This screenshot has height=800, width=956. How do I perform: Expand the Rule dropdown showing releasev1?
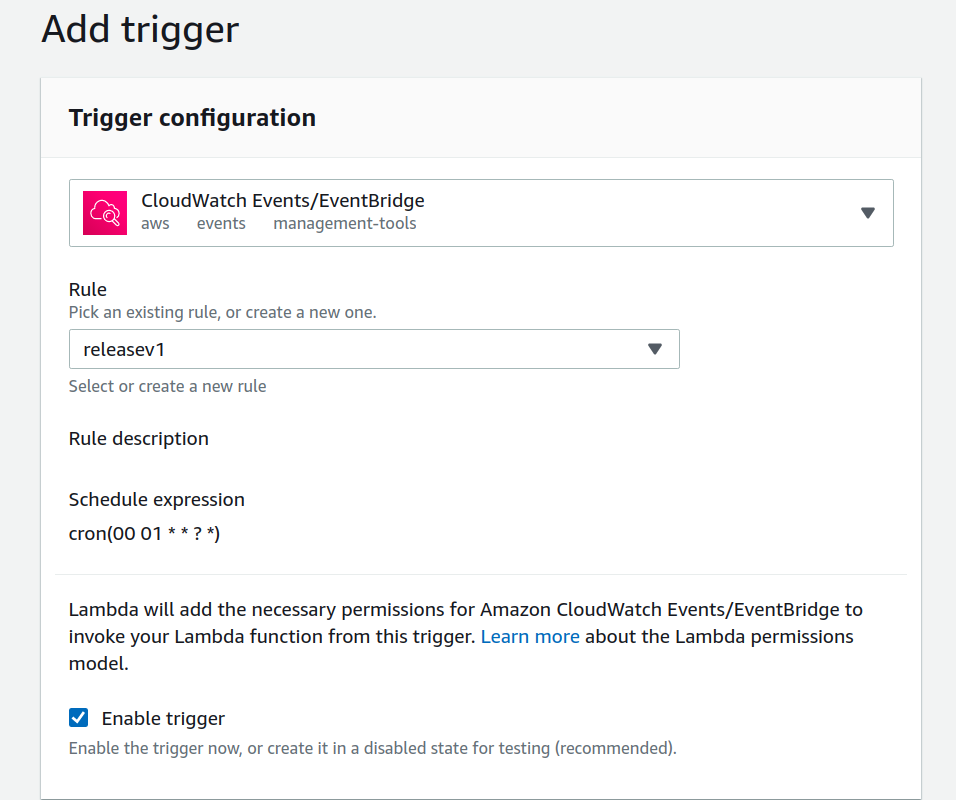click(655, 349)
